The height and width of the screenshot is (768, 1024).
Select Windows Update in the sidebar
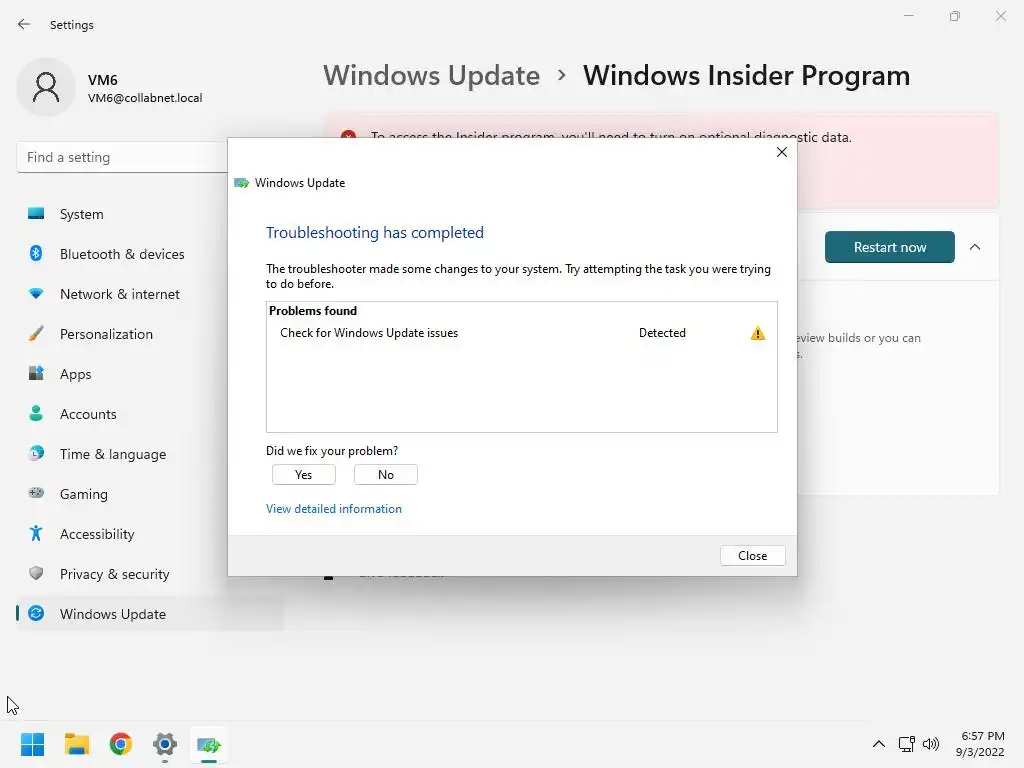pos(150,614)
